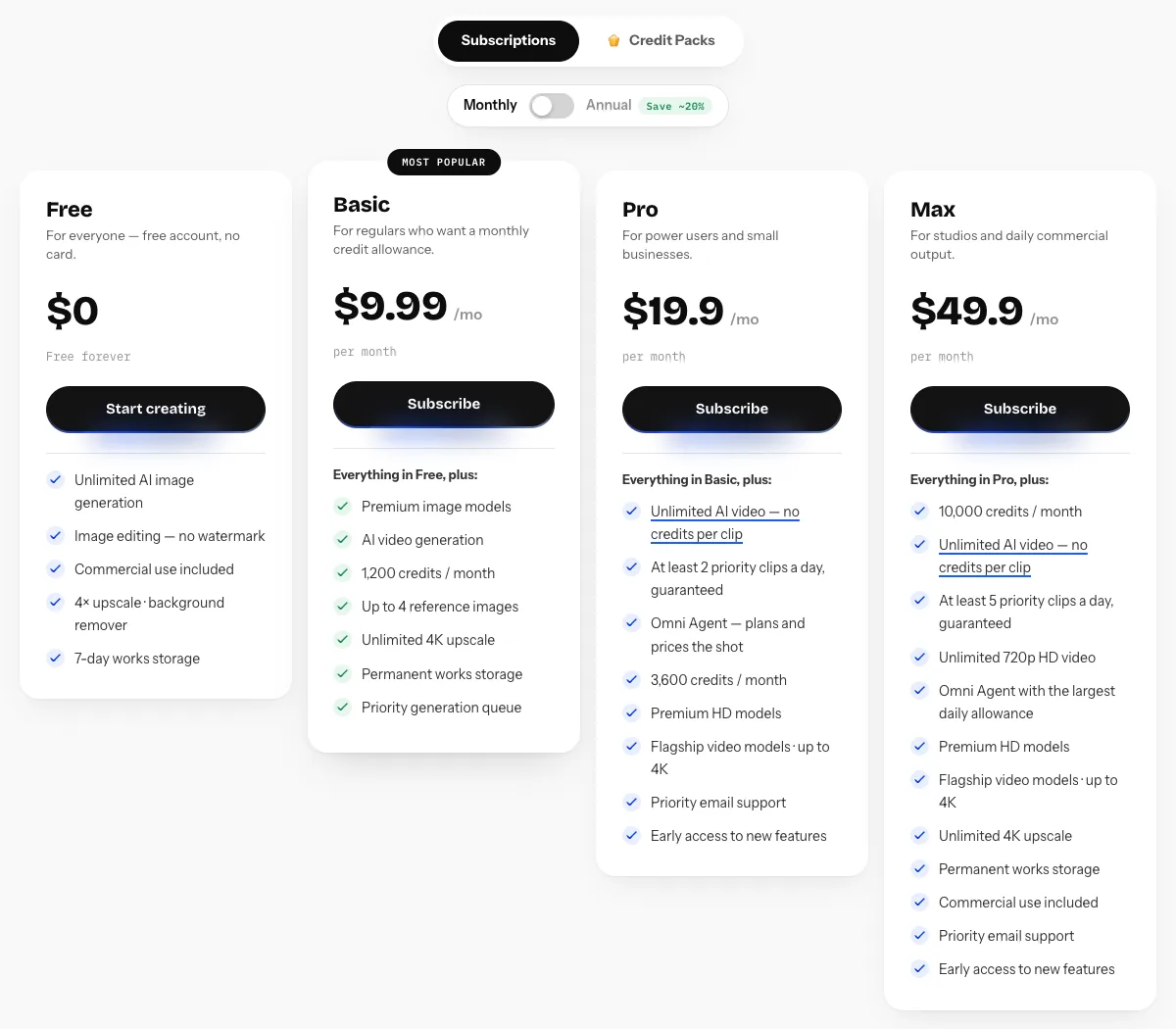This screenshot has height=1029, width=1176.
Task: Click the Max plan title
Action: tap(933, 210)
